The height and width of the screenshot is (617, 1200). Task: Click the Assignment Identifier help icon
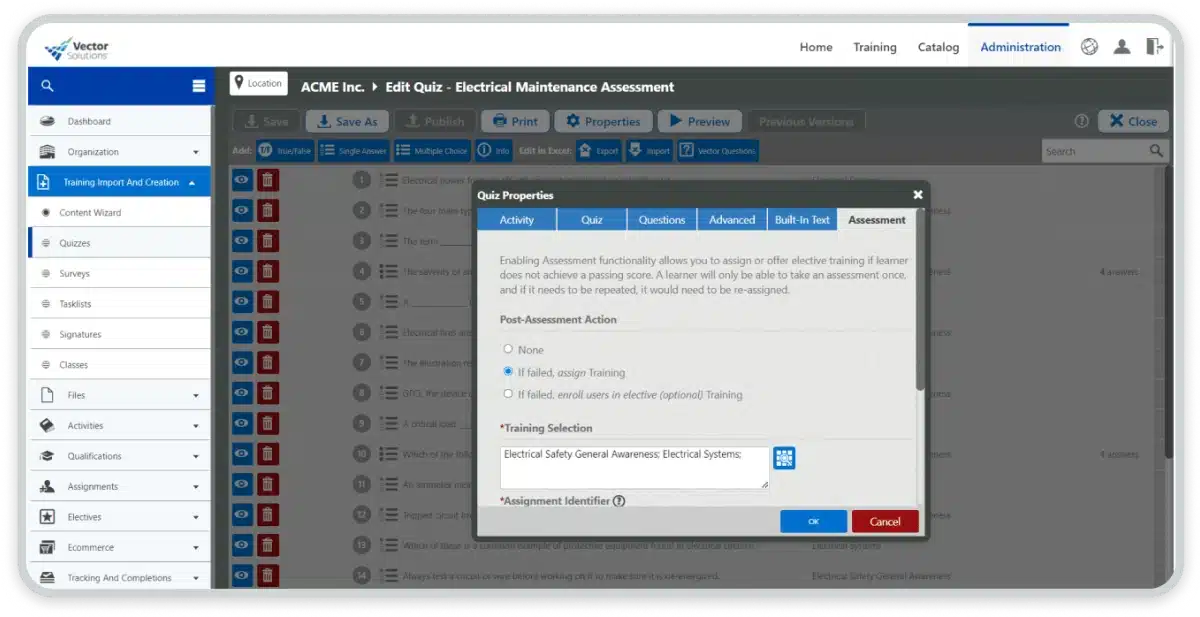(619, 501)
